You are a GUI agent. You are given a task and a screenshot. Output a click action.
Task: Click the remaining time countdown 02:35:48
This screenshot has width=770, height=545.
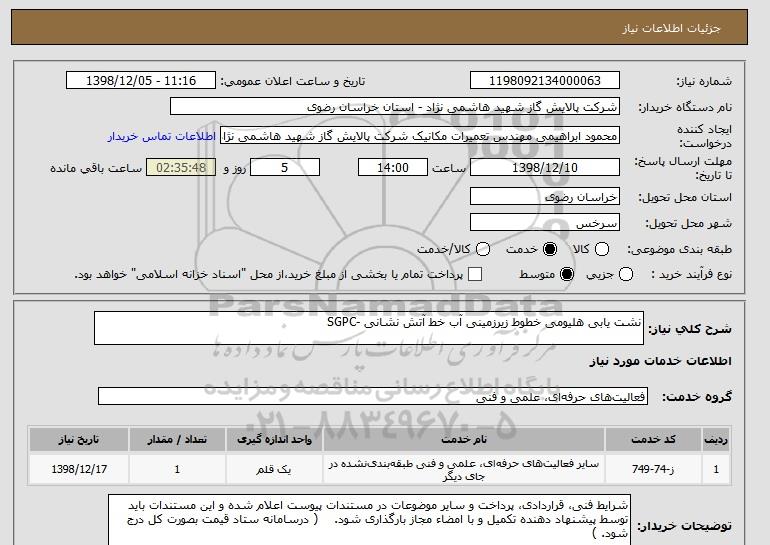181,167
